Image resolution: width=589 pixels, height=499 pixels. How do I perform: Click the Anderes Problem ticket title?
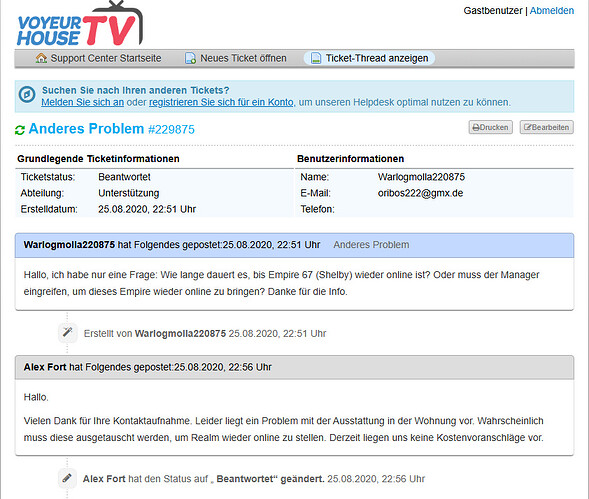pos(86,129)
